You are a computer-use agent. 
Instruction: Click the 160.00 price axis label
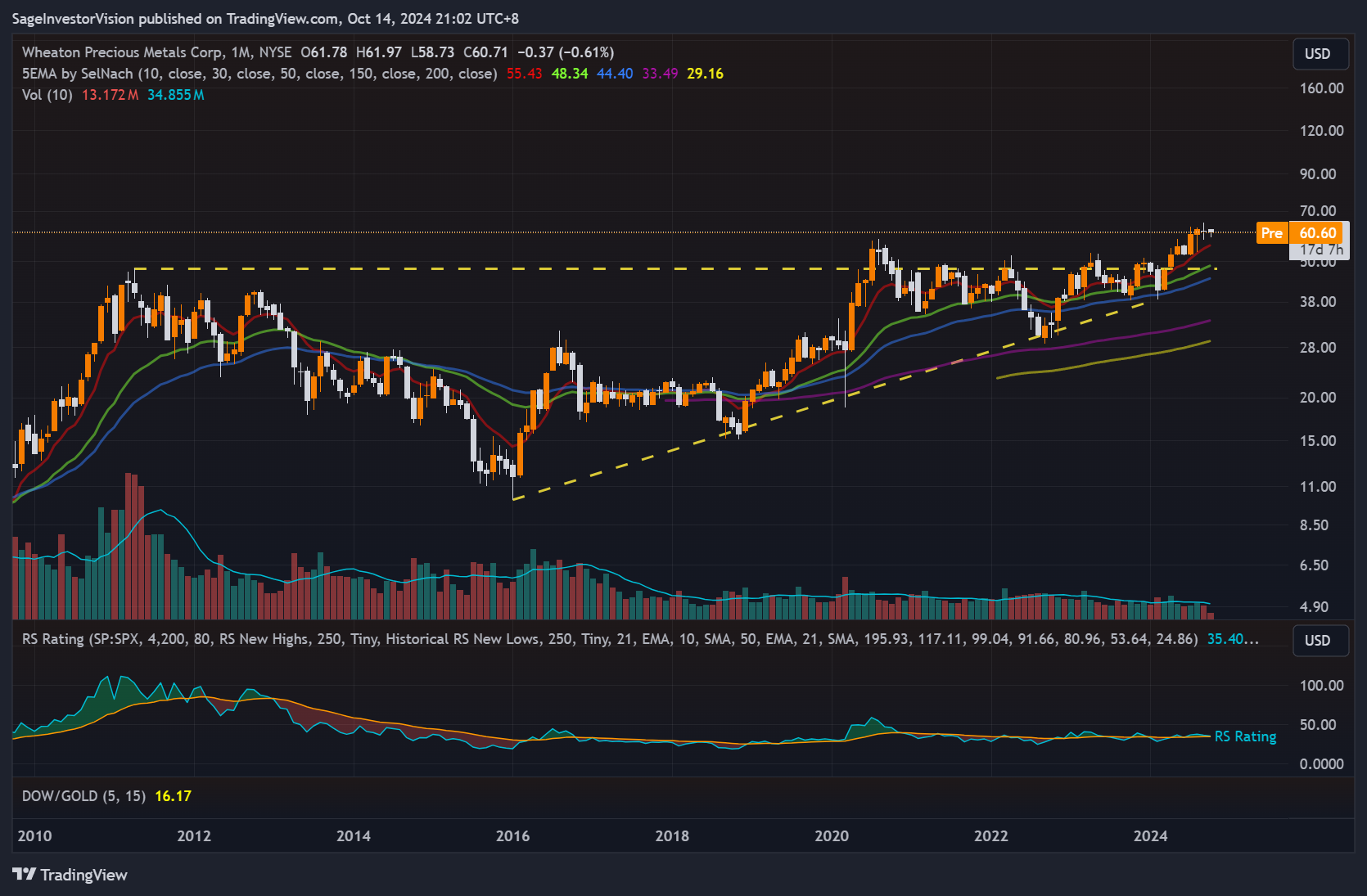coord(1322,88)
